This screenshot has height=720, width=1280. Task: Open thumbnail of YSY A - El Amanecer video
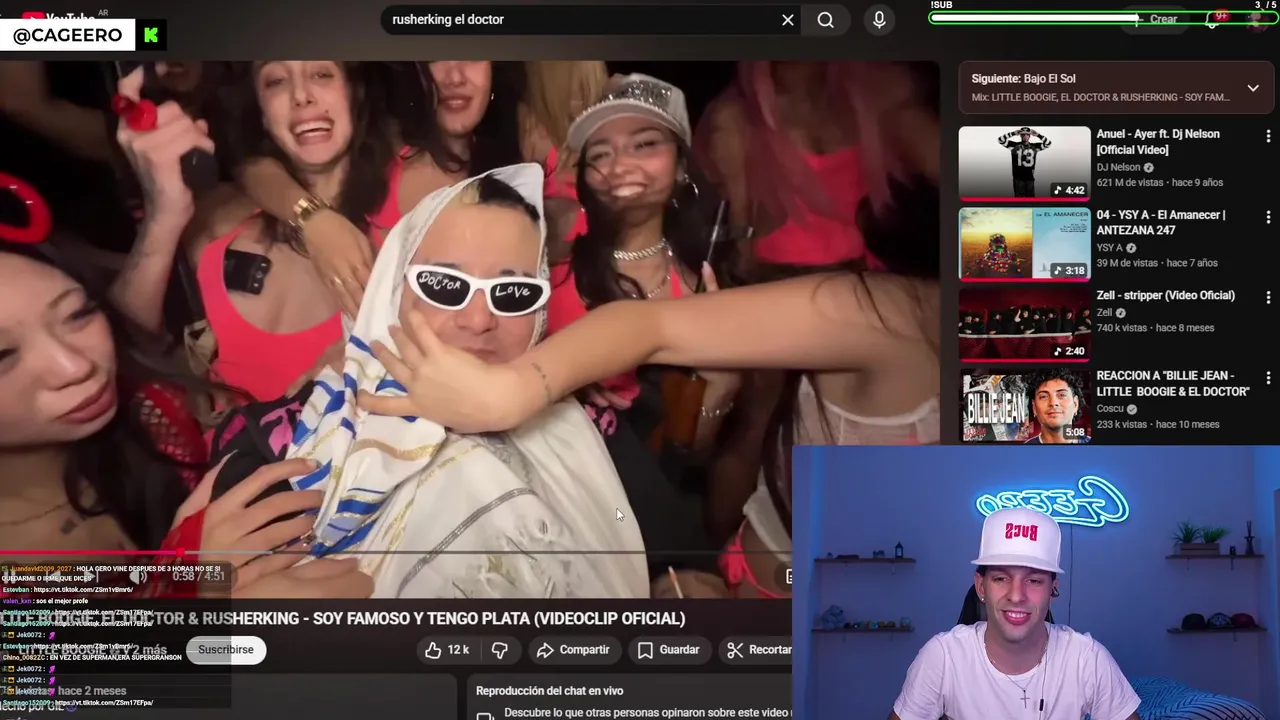[1024, 244]
